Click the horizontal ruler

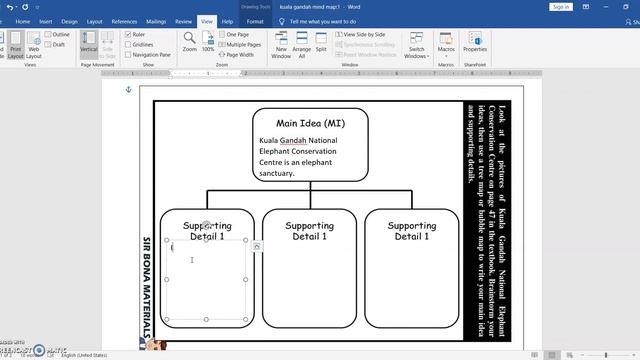pyautogui.click(x=322, y=73)
